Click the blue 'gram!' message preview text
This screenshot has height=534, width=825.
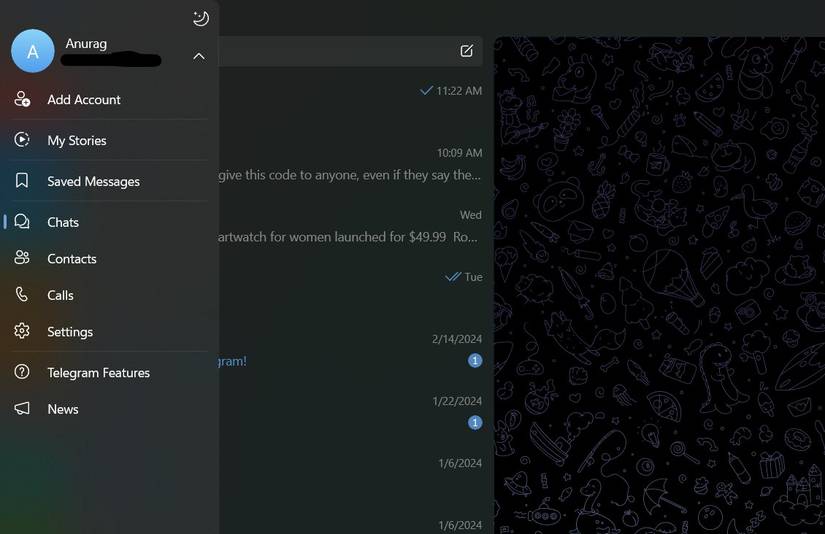pyautogui.click(x=233, y=361)
